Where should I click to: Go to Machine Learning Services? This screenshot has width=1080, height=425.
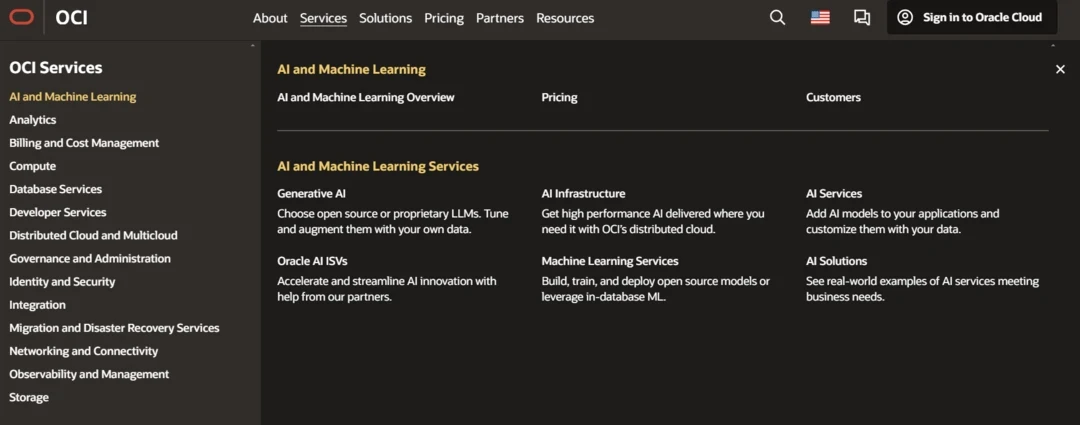point(610,261)
